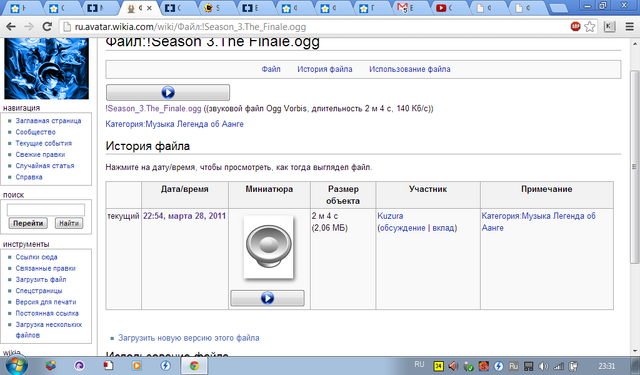Play the audio in the history table
The width and height of the screenshot is (640, 375).
pyautogui.click(x=267, y=298)
